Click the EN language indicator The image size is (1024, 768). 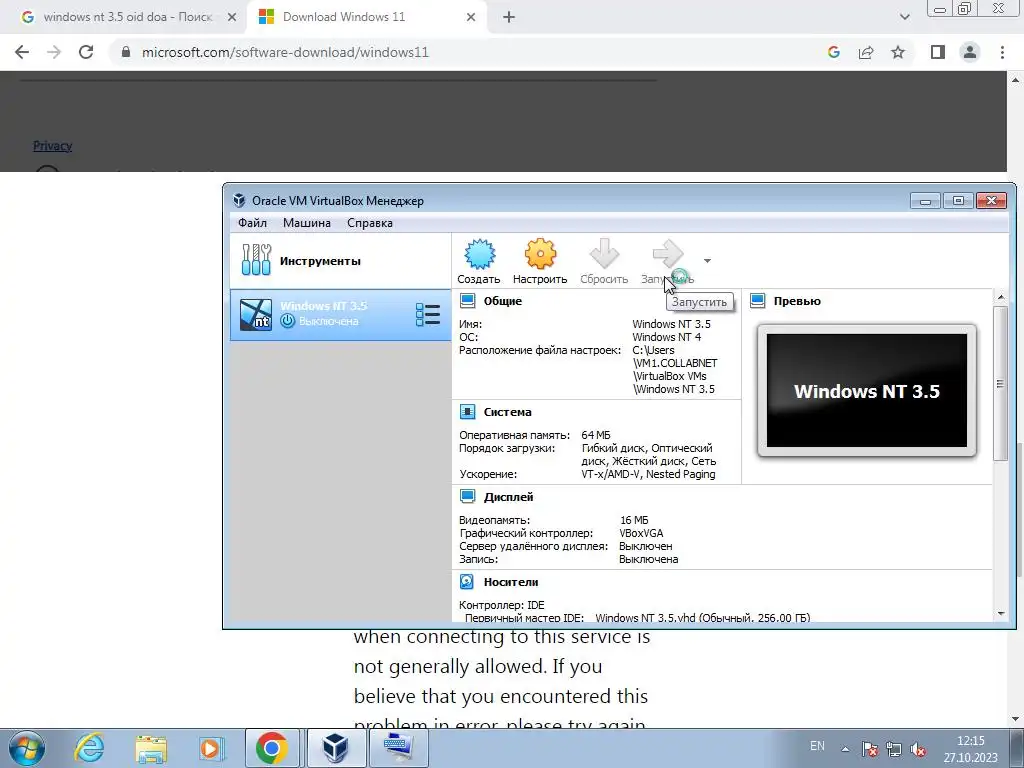pyautogui.click(x=817, y=746)
